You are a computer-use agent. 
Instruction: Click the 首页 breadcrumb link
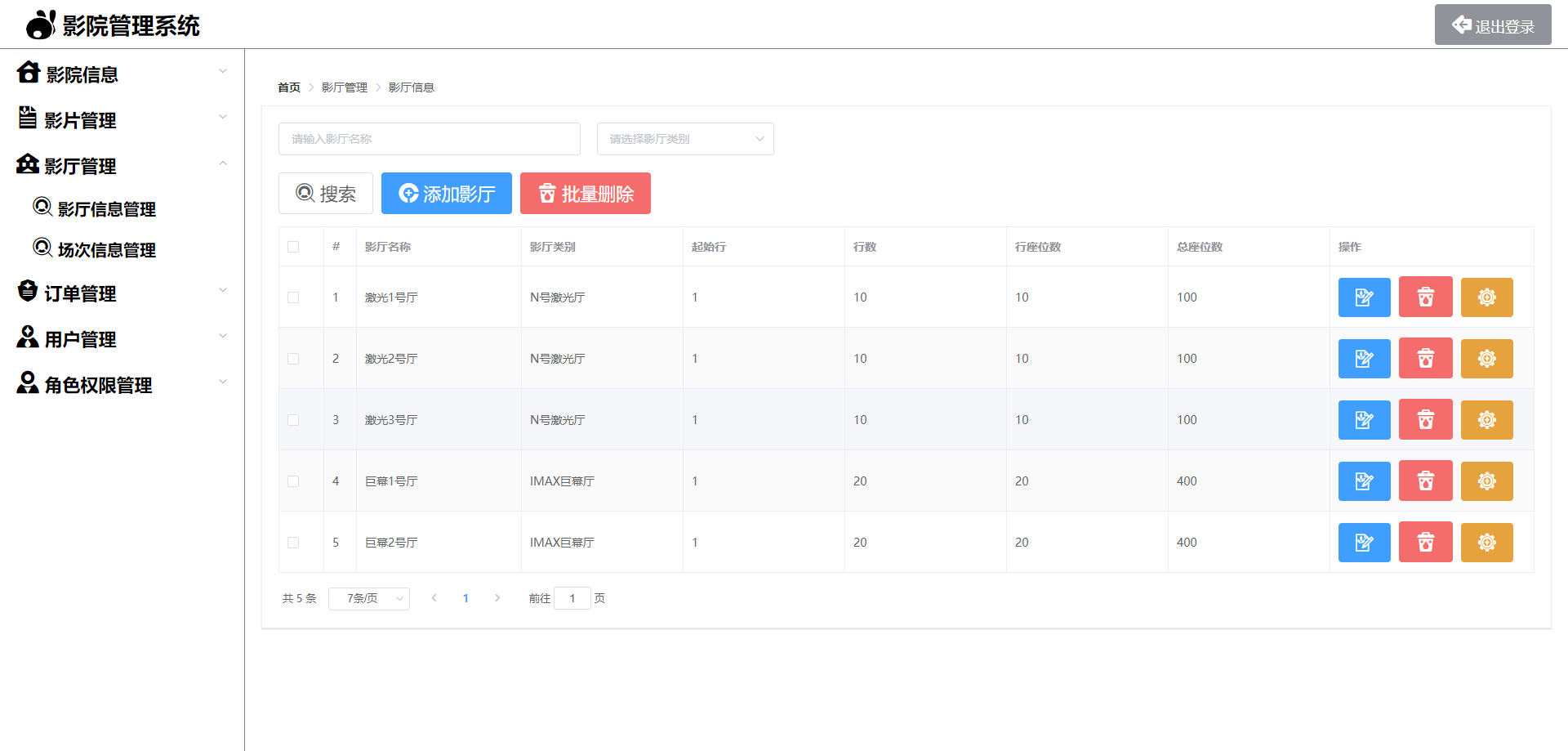289,87
